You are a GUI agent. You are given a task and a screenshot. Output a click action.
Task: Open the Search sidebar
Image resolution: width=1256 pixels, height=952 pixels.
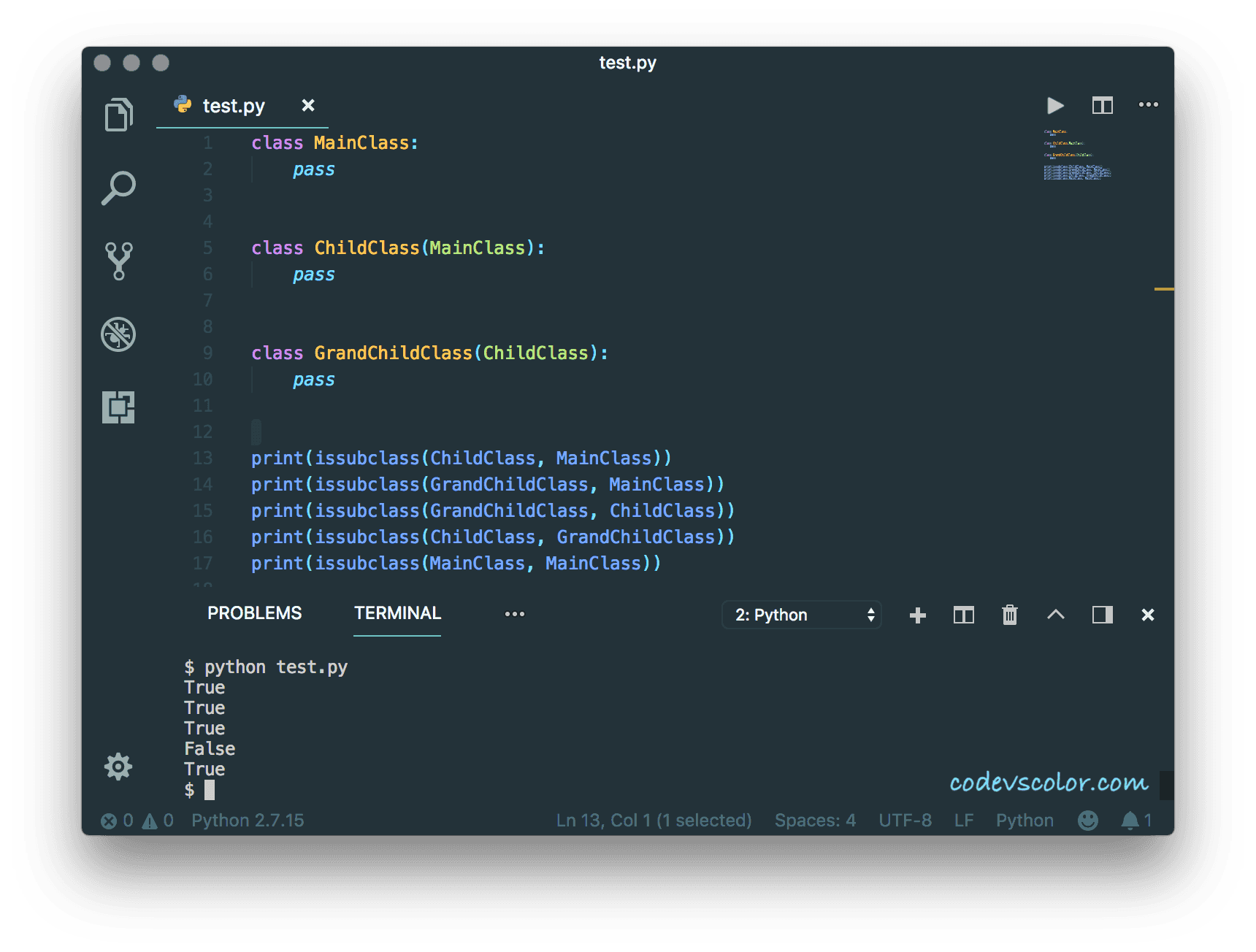coord(118,188)
